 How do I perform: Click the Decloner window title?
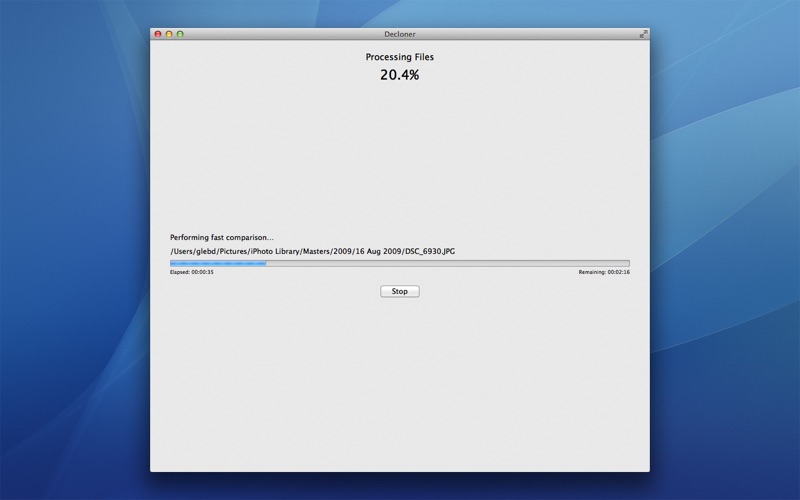coord(399,34)
